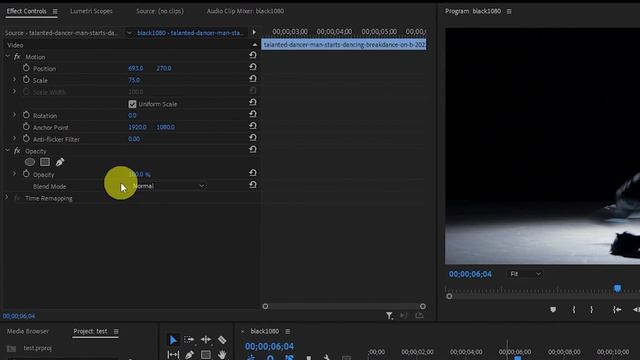Switch to Source (no clips) tab
640x360 pixels.
[160, 11]
